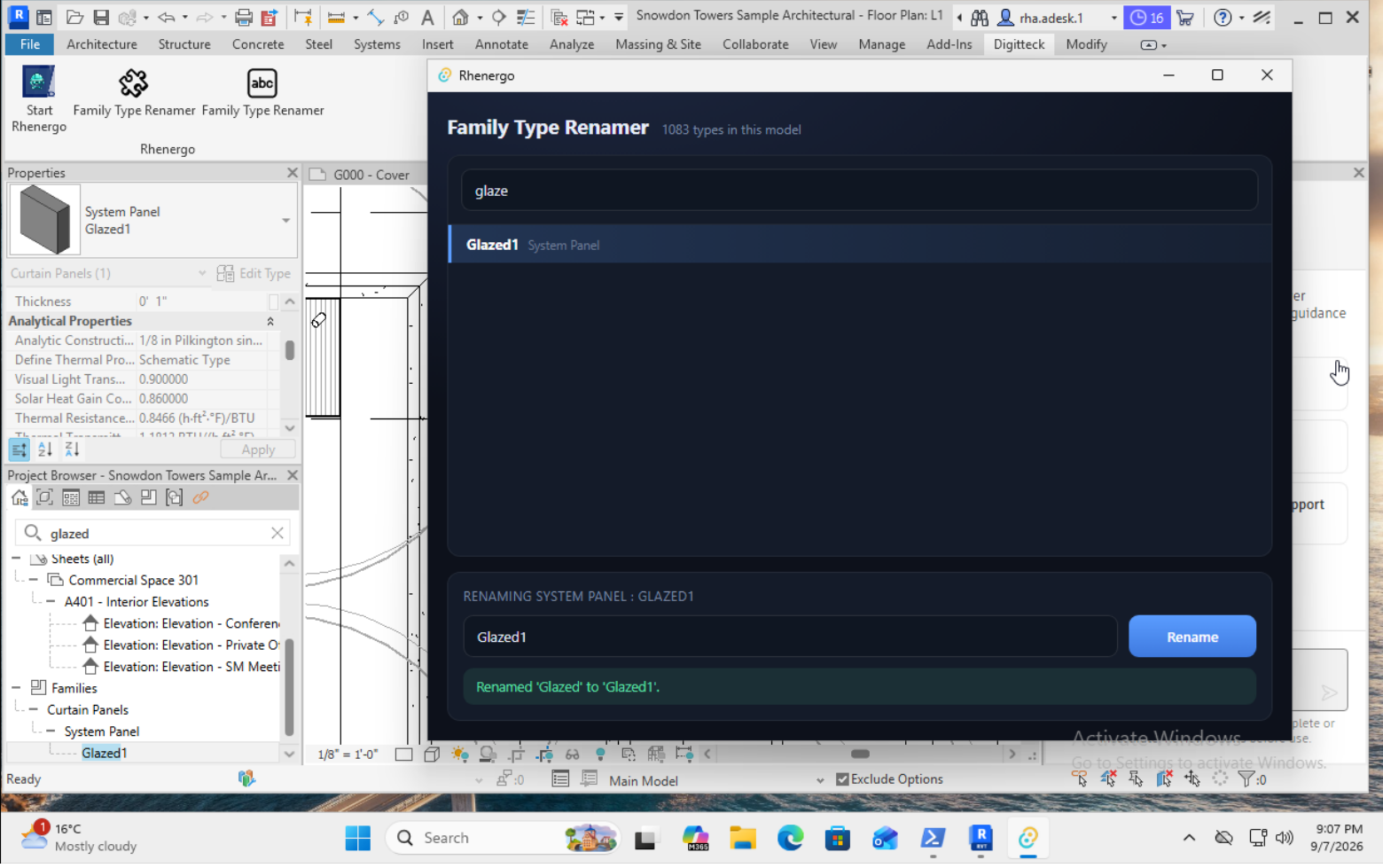Print using the printer icon
Image resolution: width=1383 pixels, height=868 pixels.
click(x=244, y=17)
